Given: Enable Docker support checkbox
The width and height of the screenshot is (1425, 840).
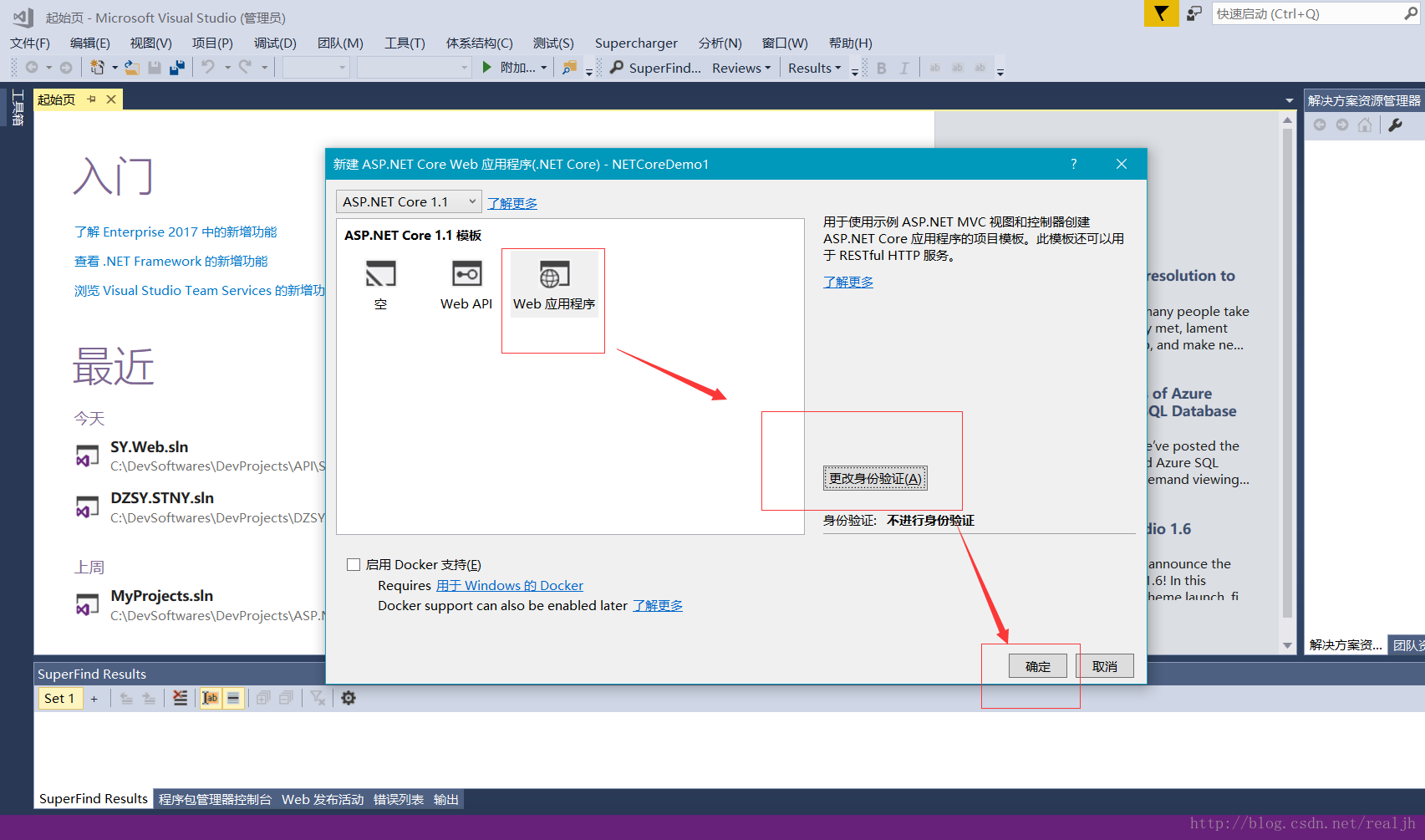Looking at the screenshot, I should pyautogui.click(x=354, y=564).
